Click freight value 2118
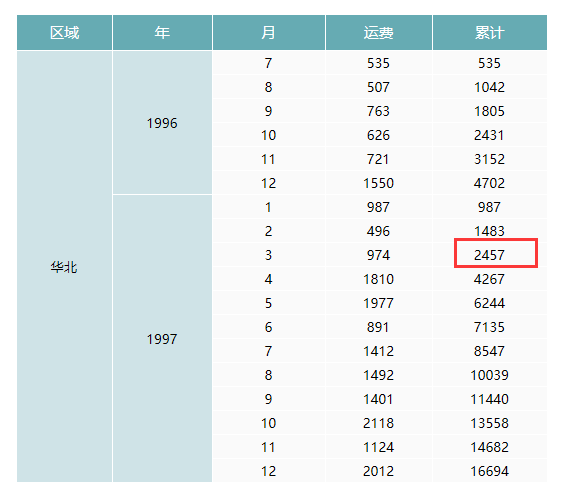 coord(379,423)
